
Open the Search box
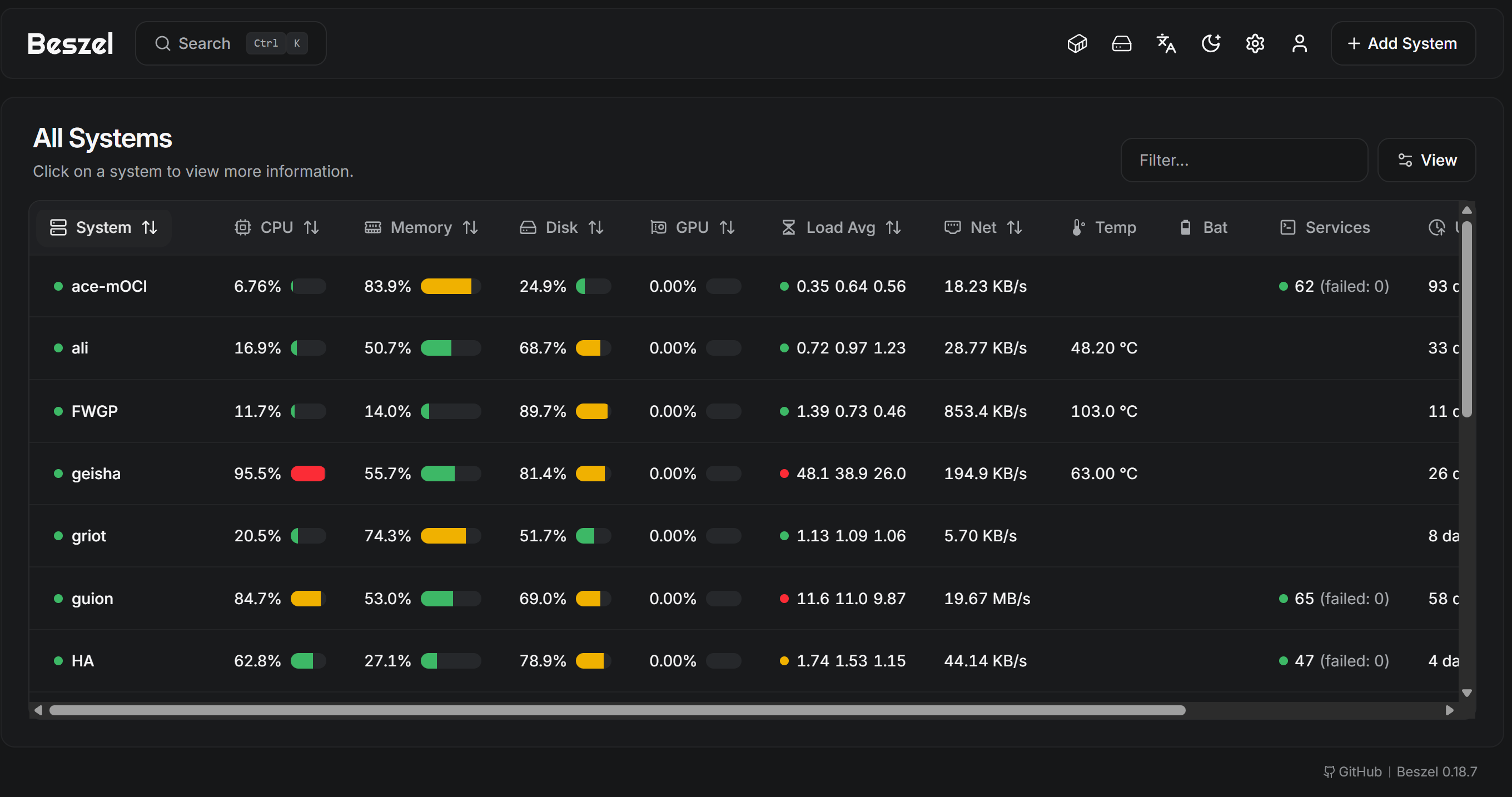click(x=231, y=43)
